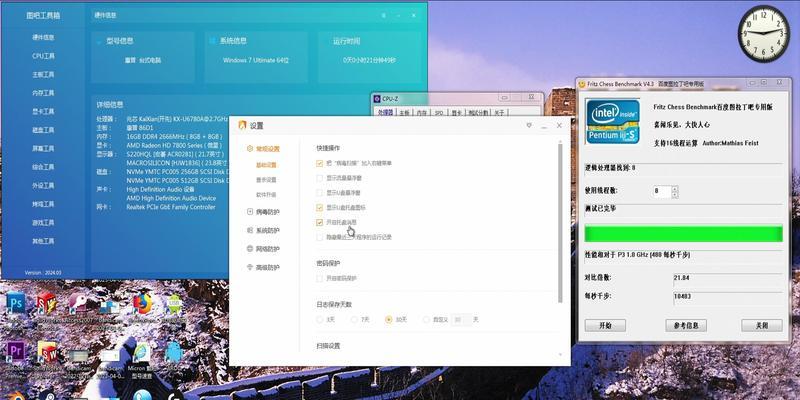
Task: Enable 开启密码保护 checkbox
Action: click(319, 279)
